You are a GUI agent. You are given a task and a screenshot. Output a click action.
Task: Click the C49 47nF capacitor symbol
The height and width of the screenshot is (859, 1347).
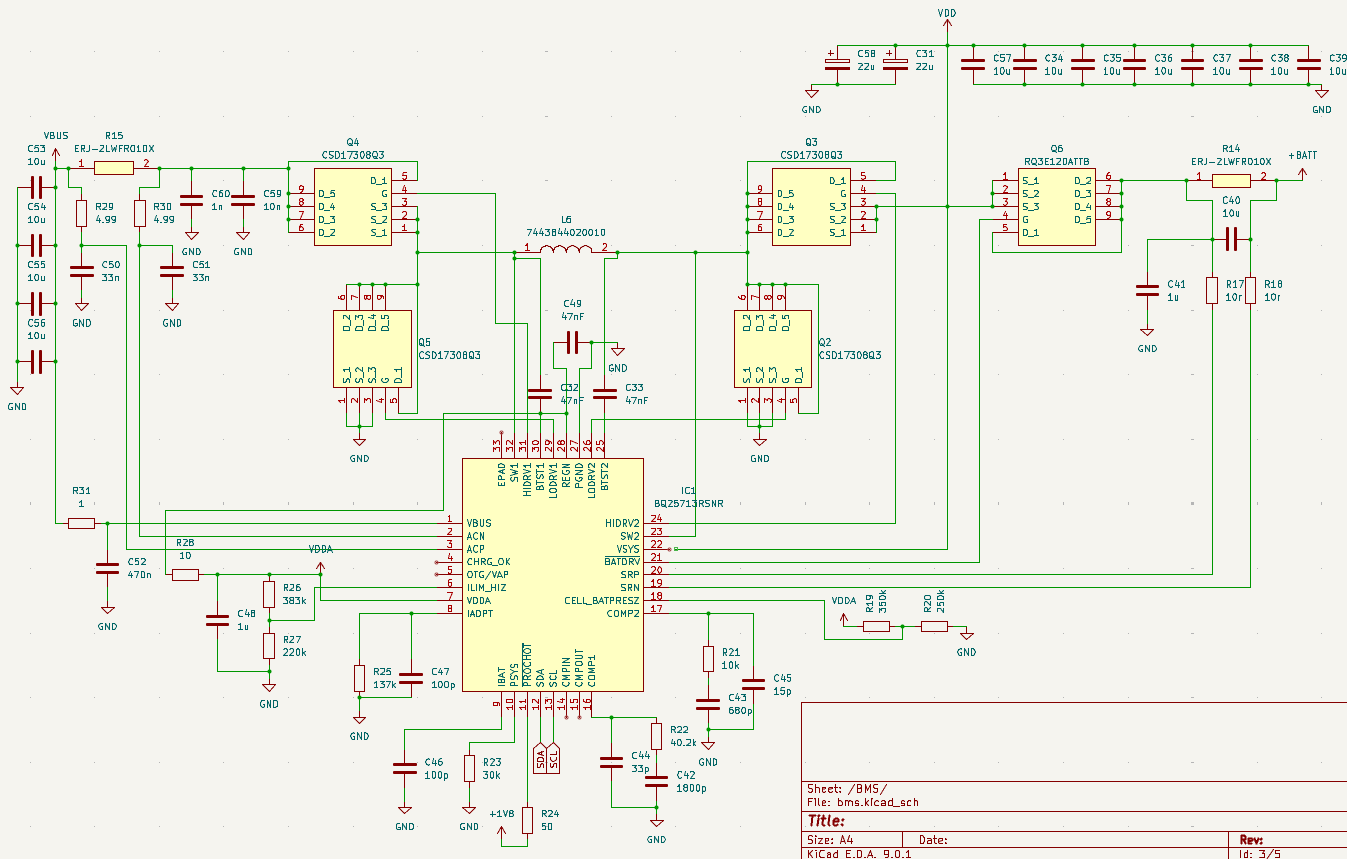(572, 344)
